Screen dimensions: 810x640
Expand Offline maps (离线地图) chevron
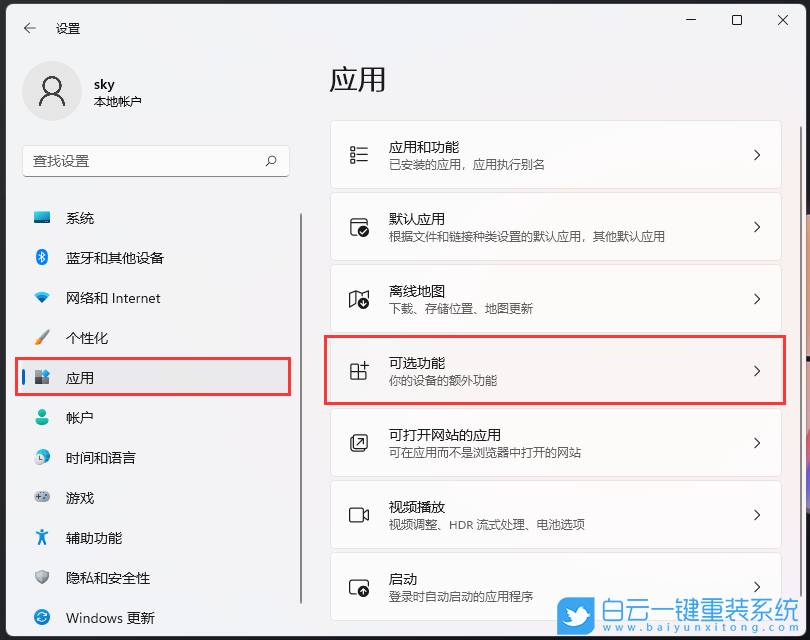pos(758,298)
